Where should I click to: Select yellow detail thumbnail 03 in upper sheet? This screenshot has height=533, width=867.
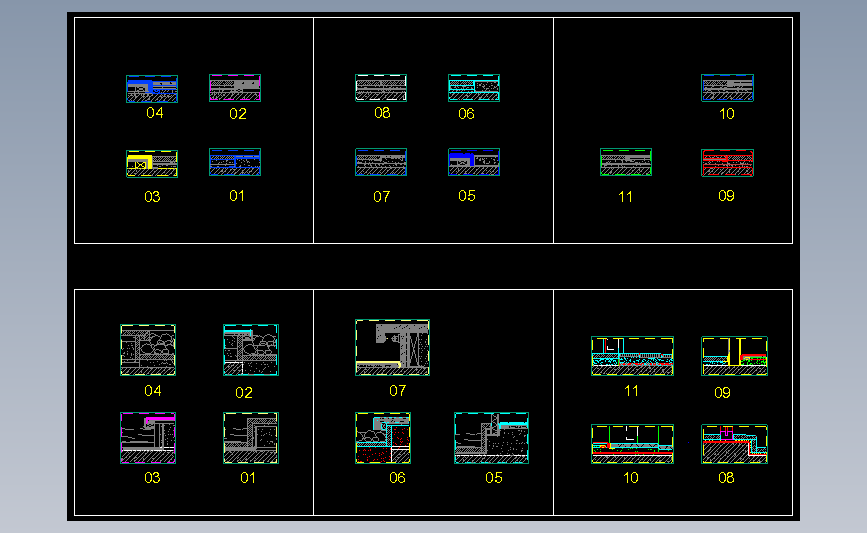152,164
